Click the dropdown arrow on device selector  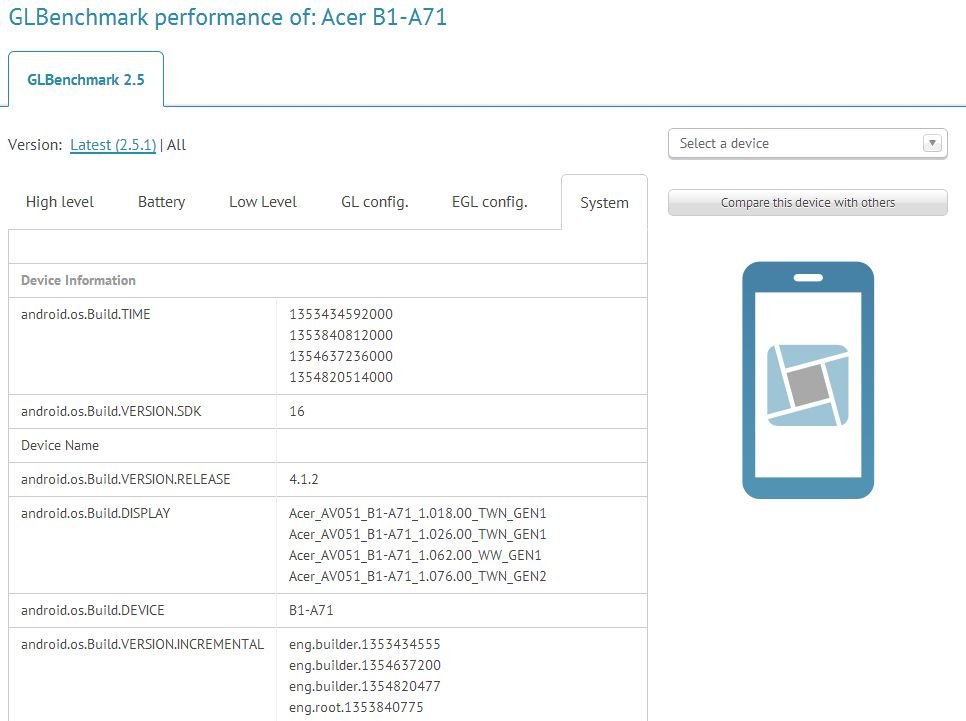coord(932,144)
